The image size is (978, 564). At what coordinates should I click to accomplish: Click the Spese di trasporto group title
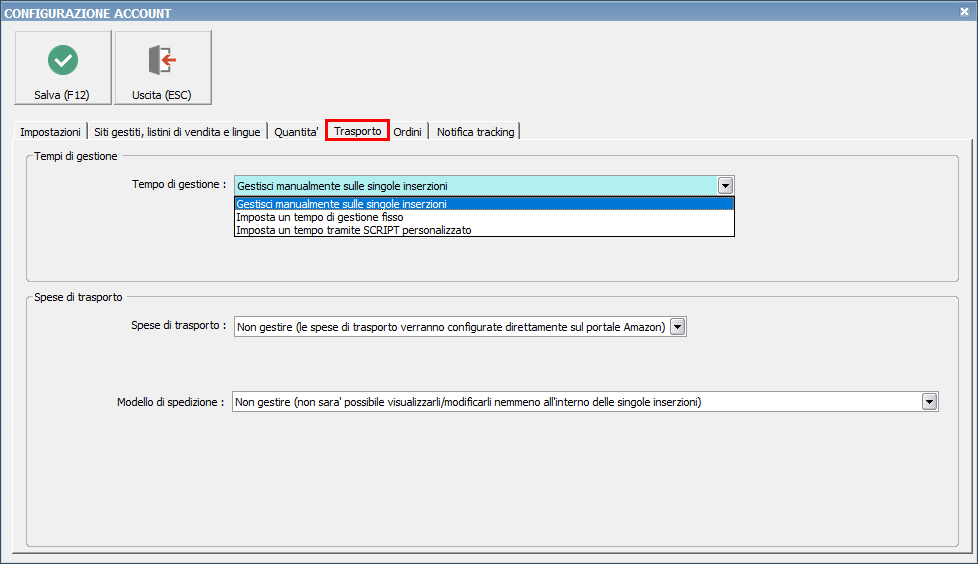(x=78, y=297)
